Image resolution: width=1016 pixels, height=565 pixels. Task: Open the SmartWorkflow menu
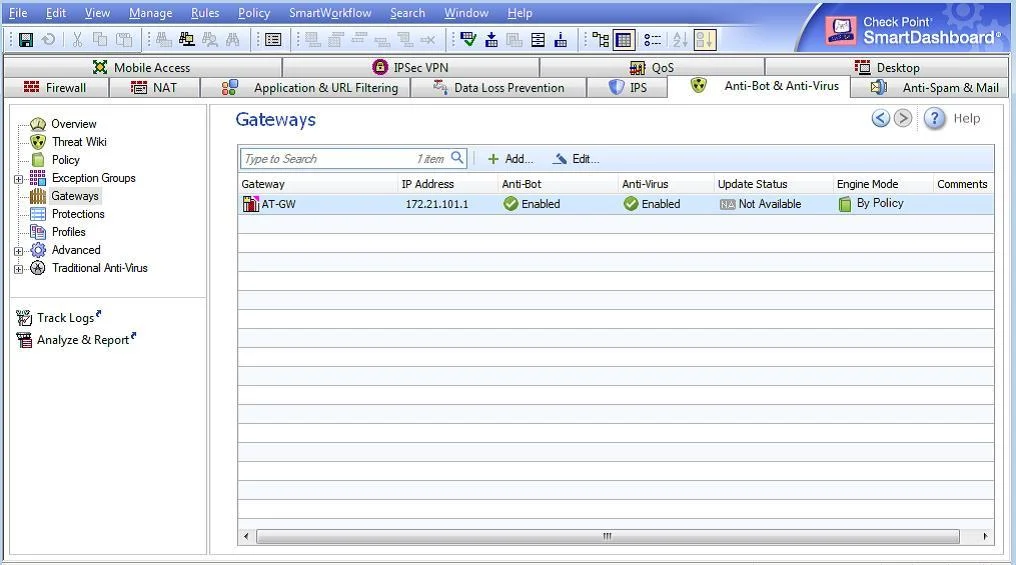[330, 13]
